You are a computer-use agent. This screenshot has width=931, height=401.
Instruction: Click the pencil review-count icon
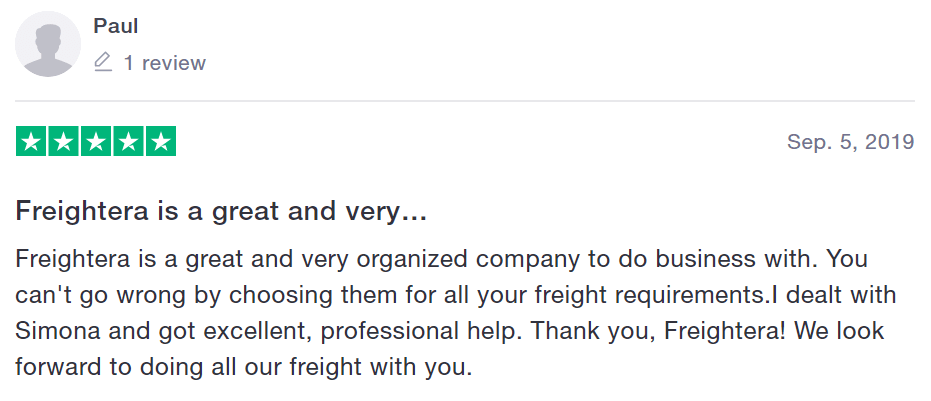103,62
